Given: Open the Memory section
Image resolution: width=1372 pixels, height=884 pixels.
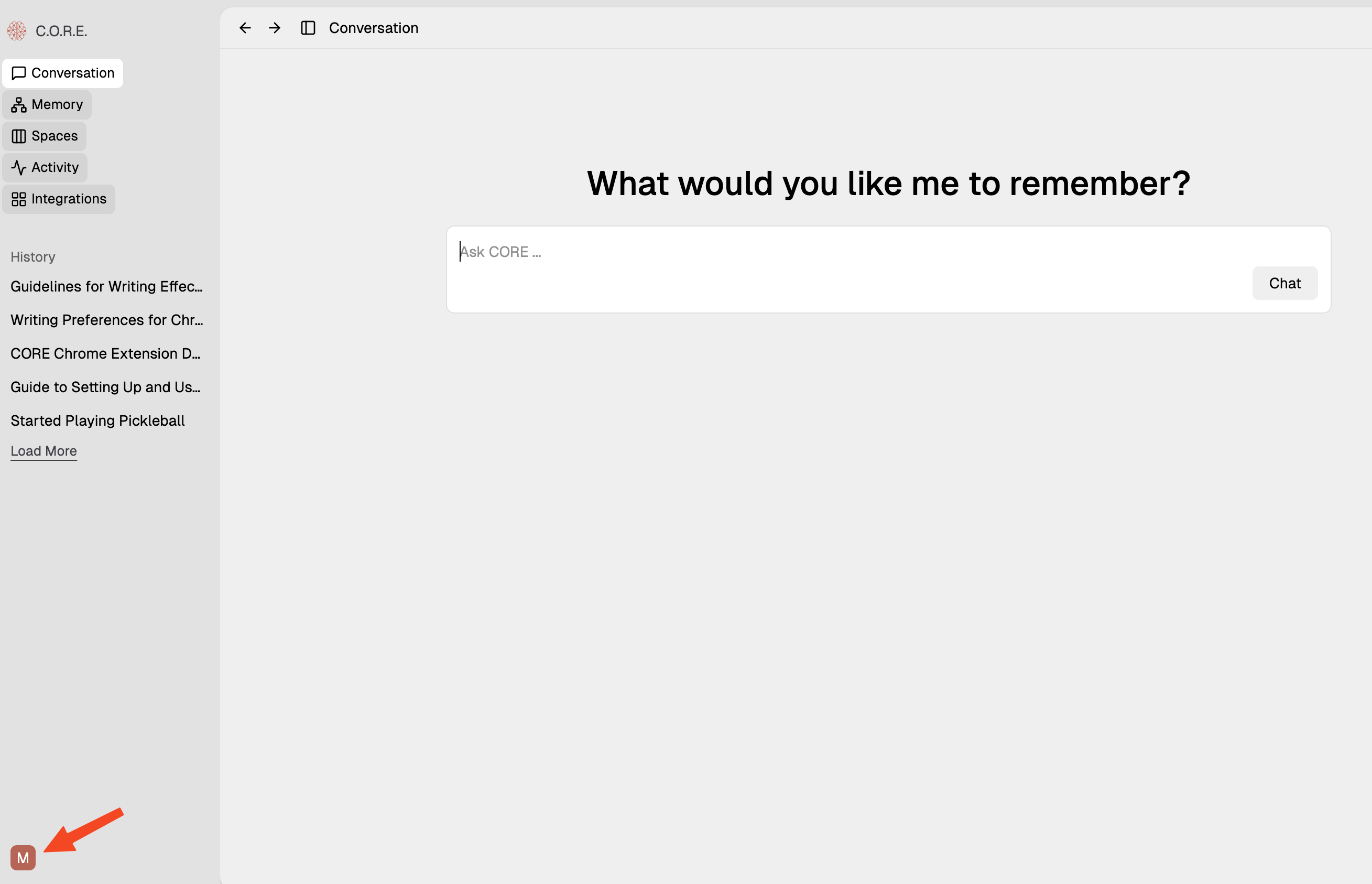Looking at the screenshot, I should (x=47, y=104).
